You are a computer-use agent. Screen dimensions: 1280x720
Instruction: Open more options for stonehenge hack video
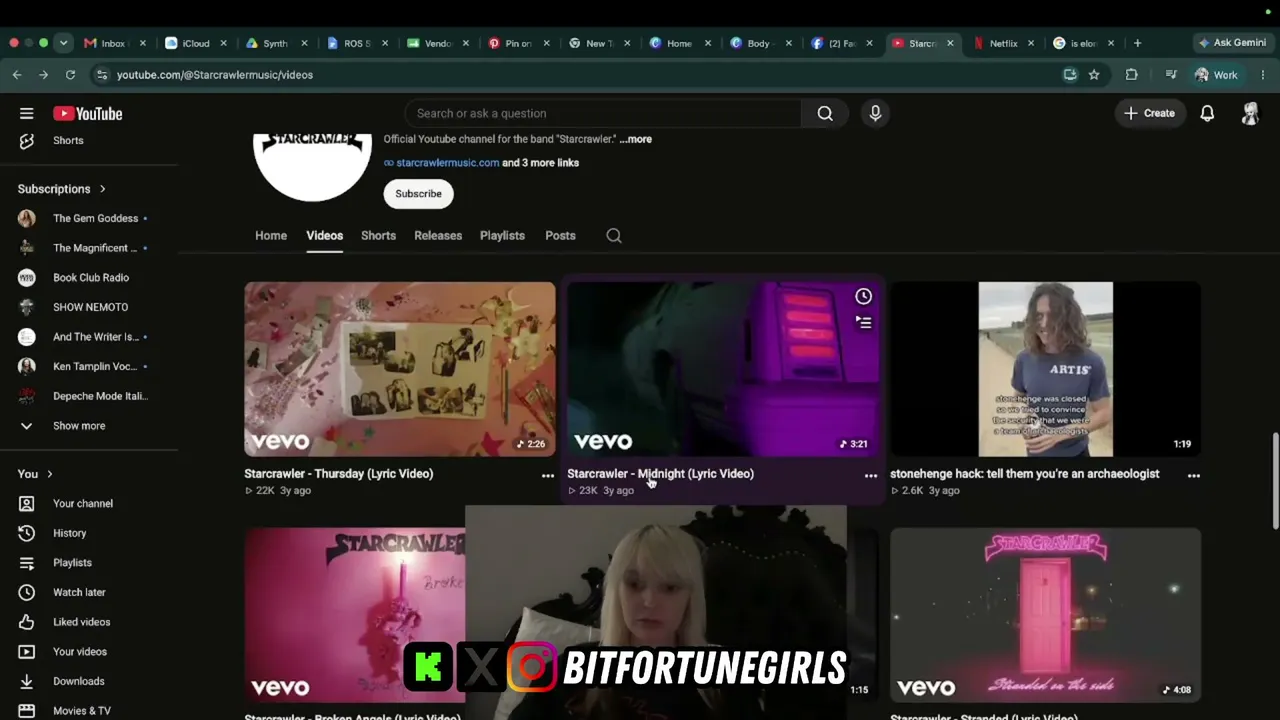pos(1193,476)
